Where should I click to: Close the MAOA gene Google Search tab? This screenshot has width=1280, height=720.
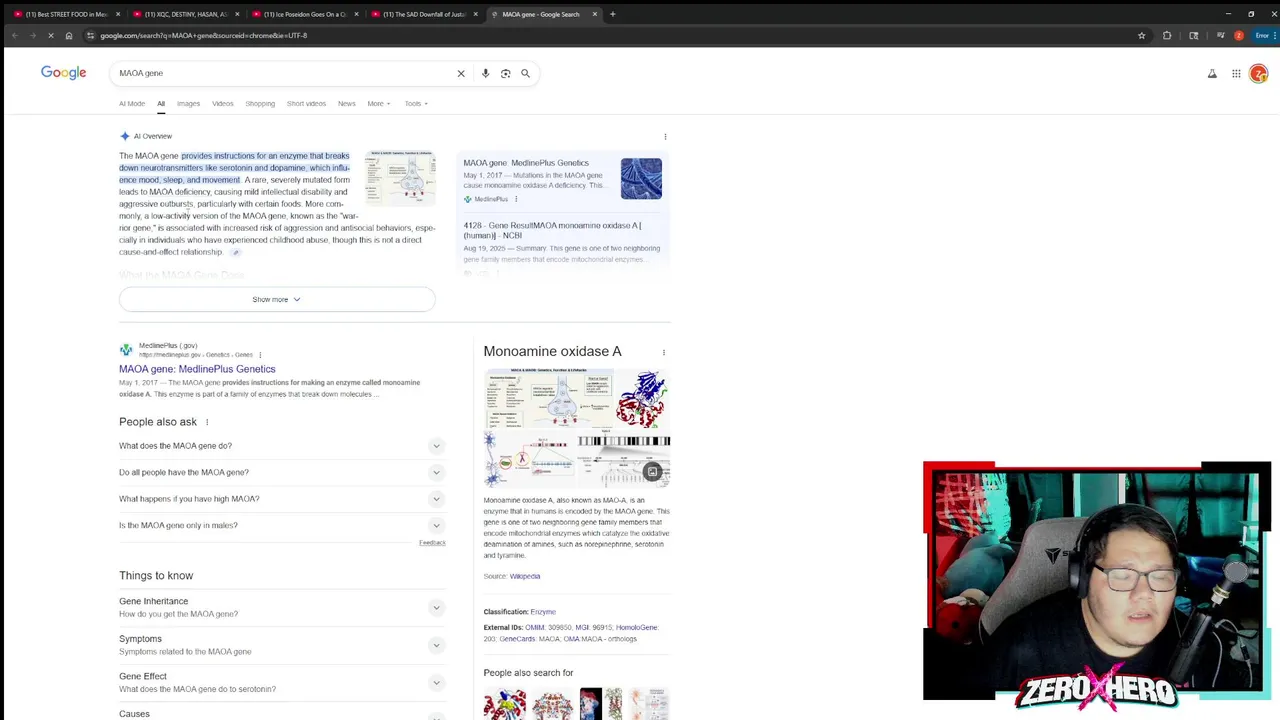(594, 14)
